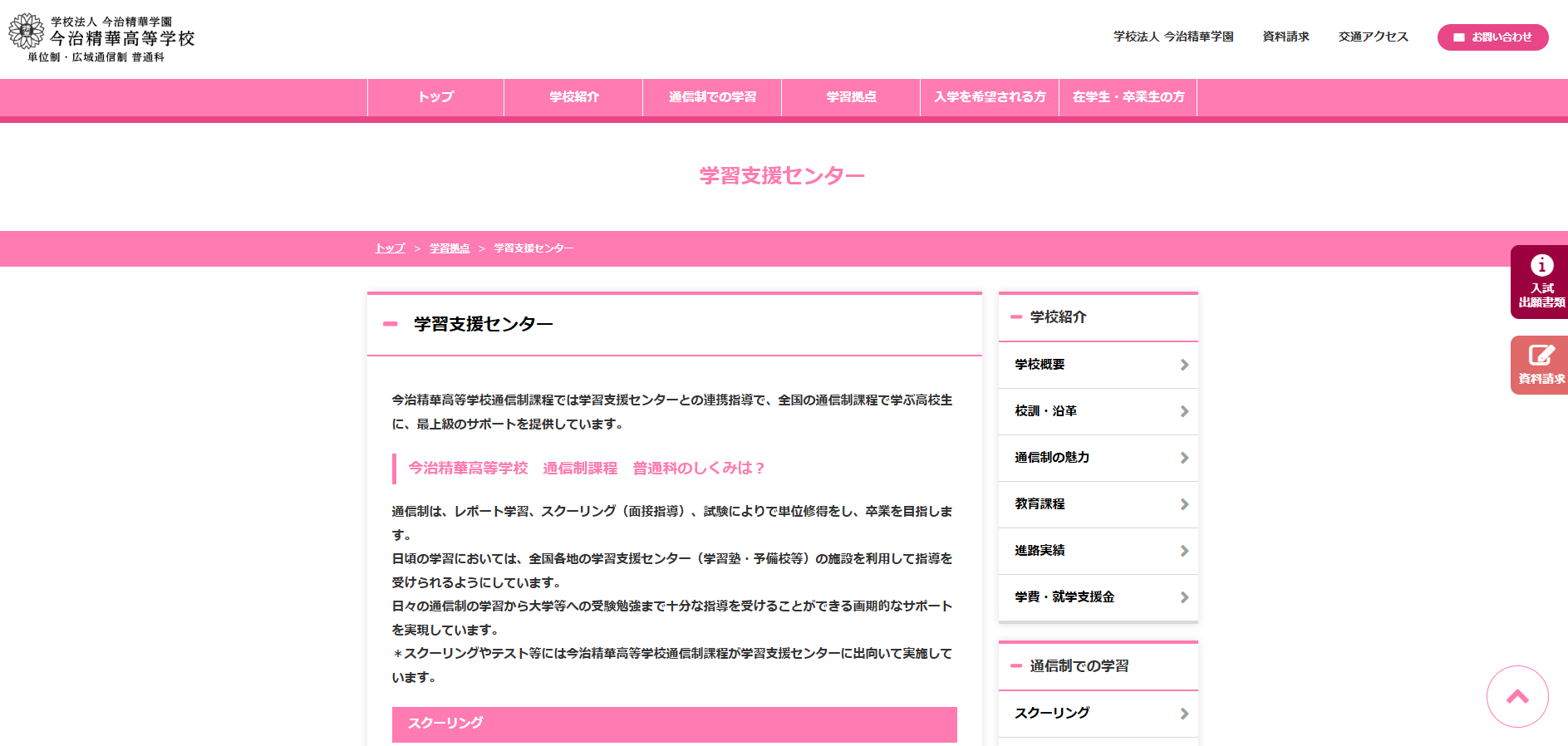Open 入学を希望される方 in the nav bar
1568x746 pixels.
(990, 97)
